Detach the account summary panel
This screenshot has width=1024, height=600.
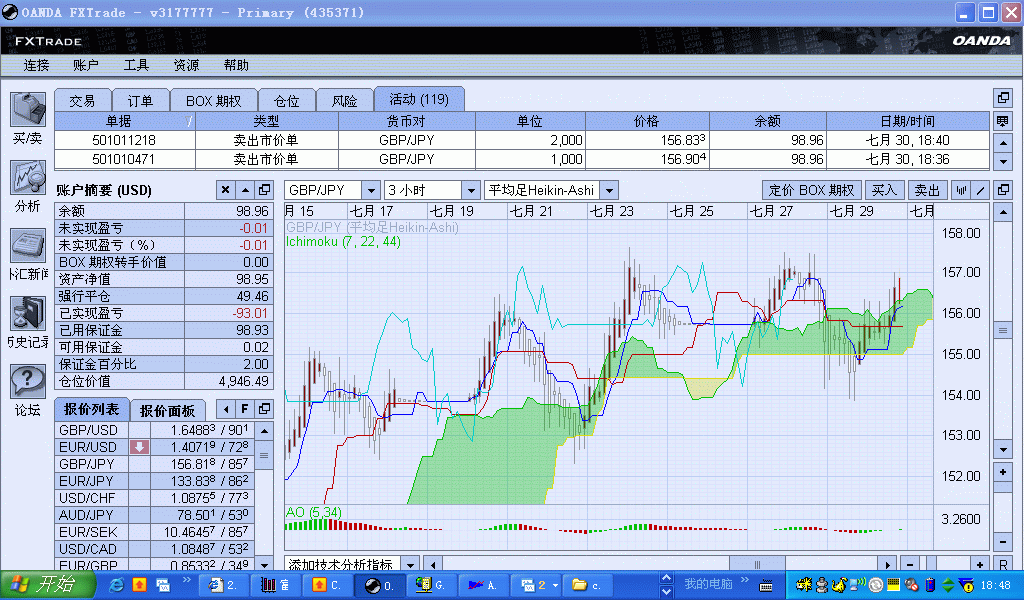(x=264, y=190)
